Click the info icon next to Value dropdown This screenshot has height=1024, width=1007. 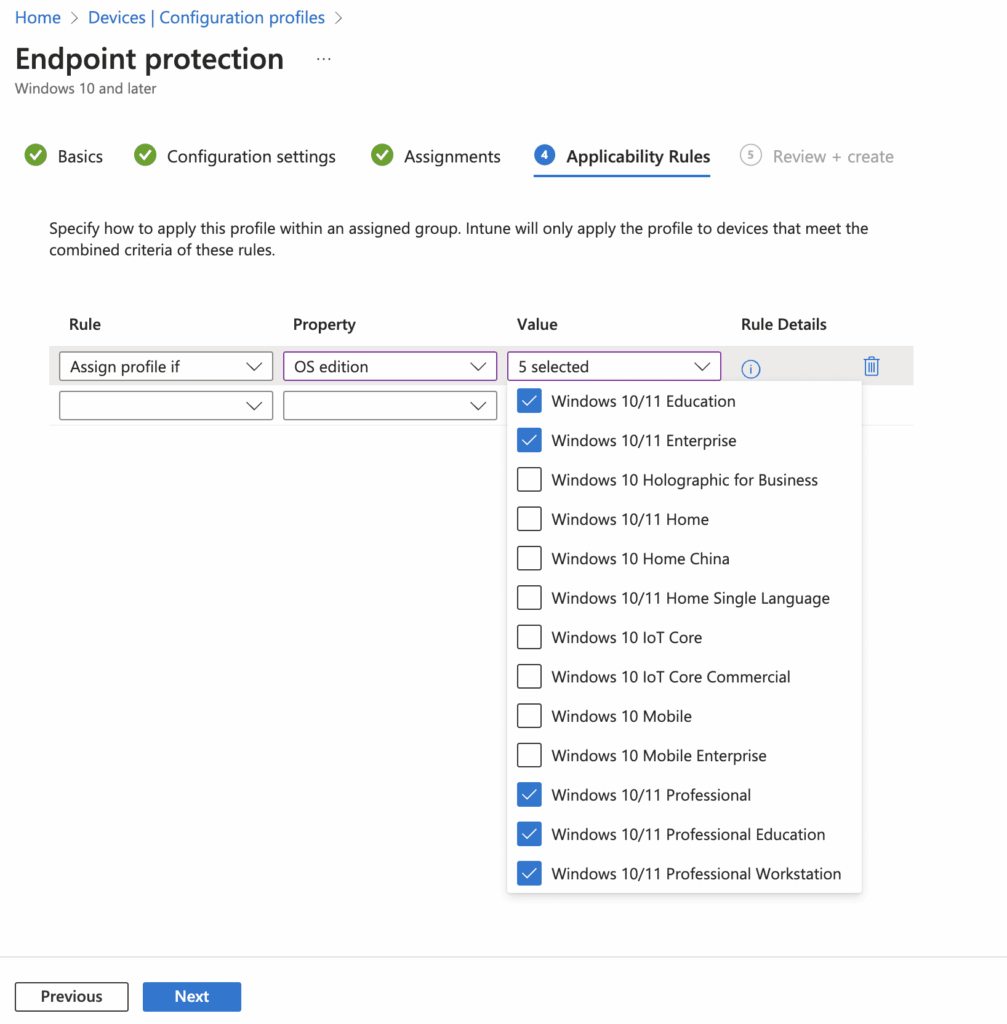pyautogui.click(x=751, y=369)
